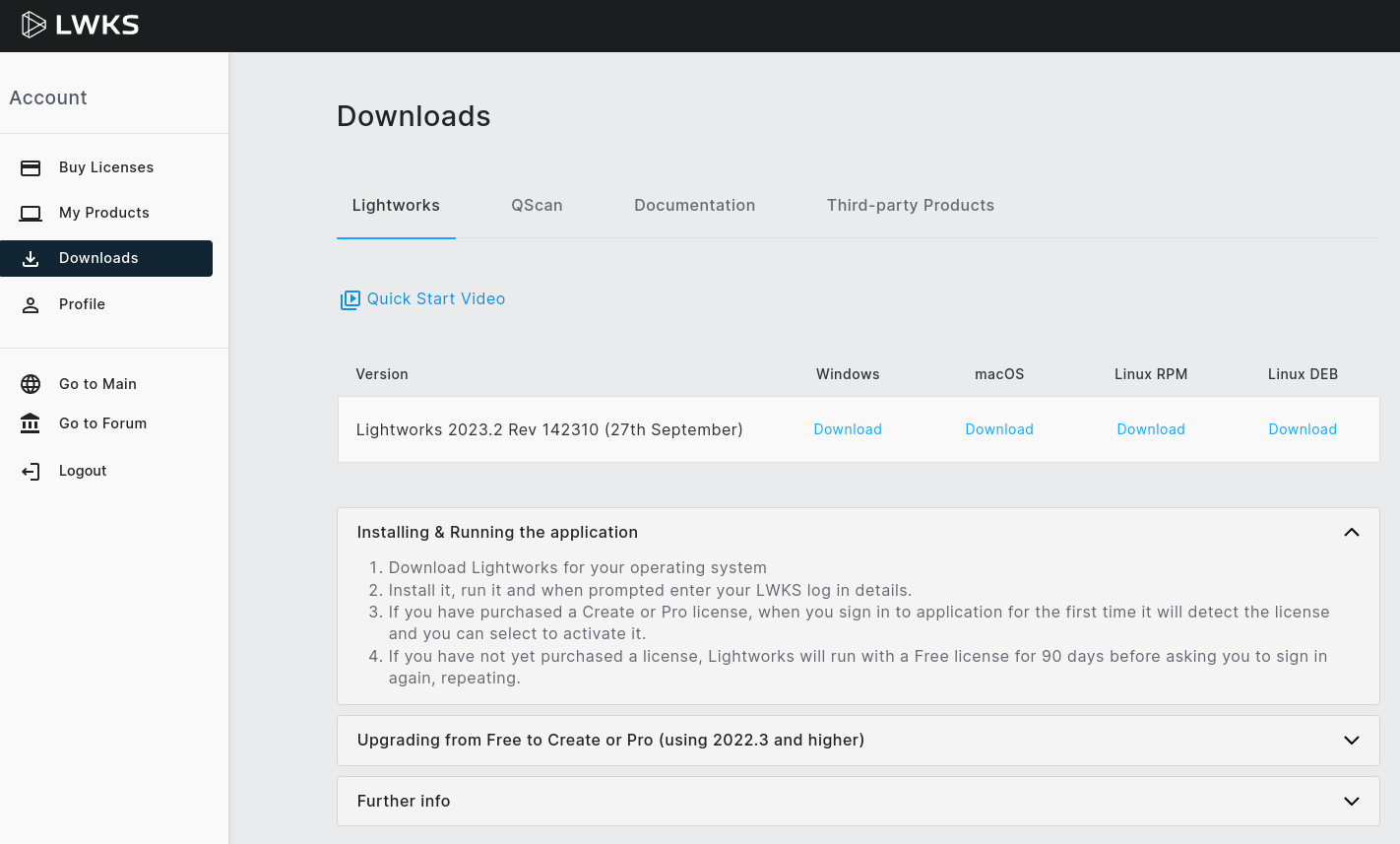Click the Downloads icon in the sidebar

31,258
